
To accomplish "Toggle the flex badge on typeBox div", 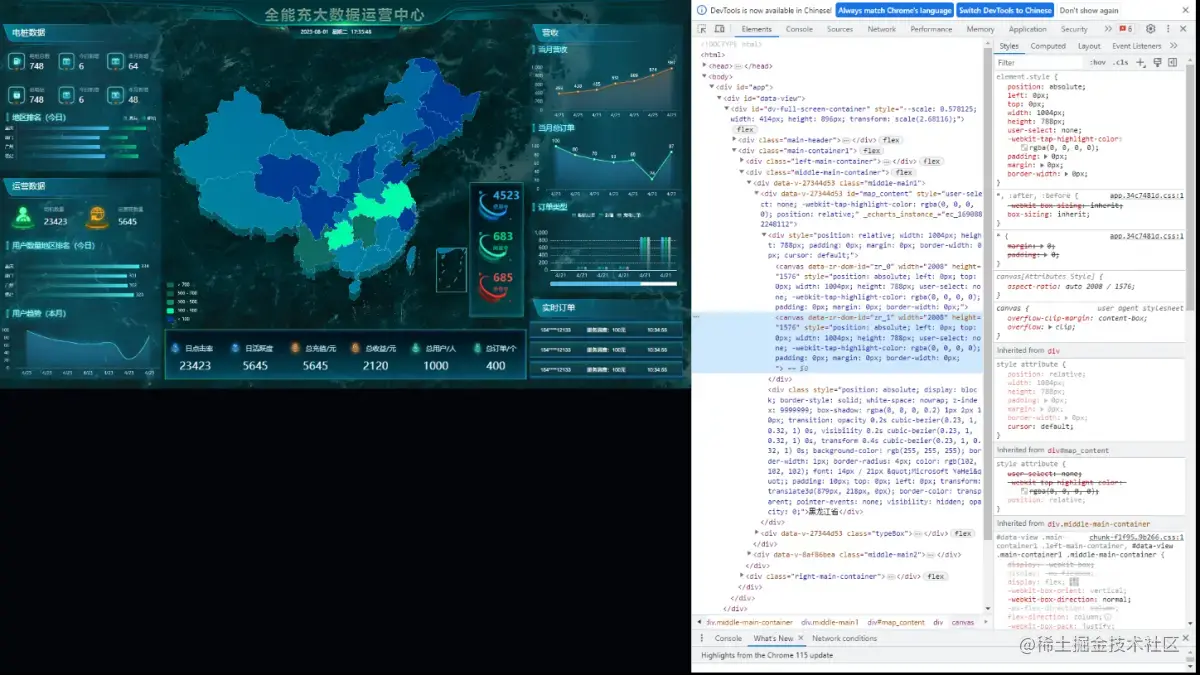I will click(x=962, y=533).
